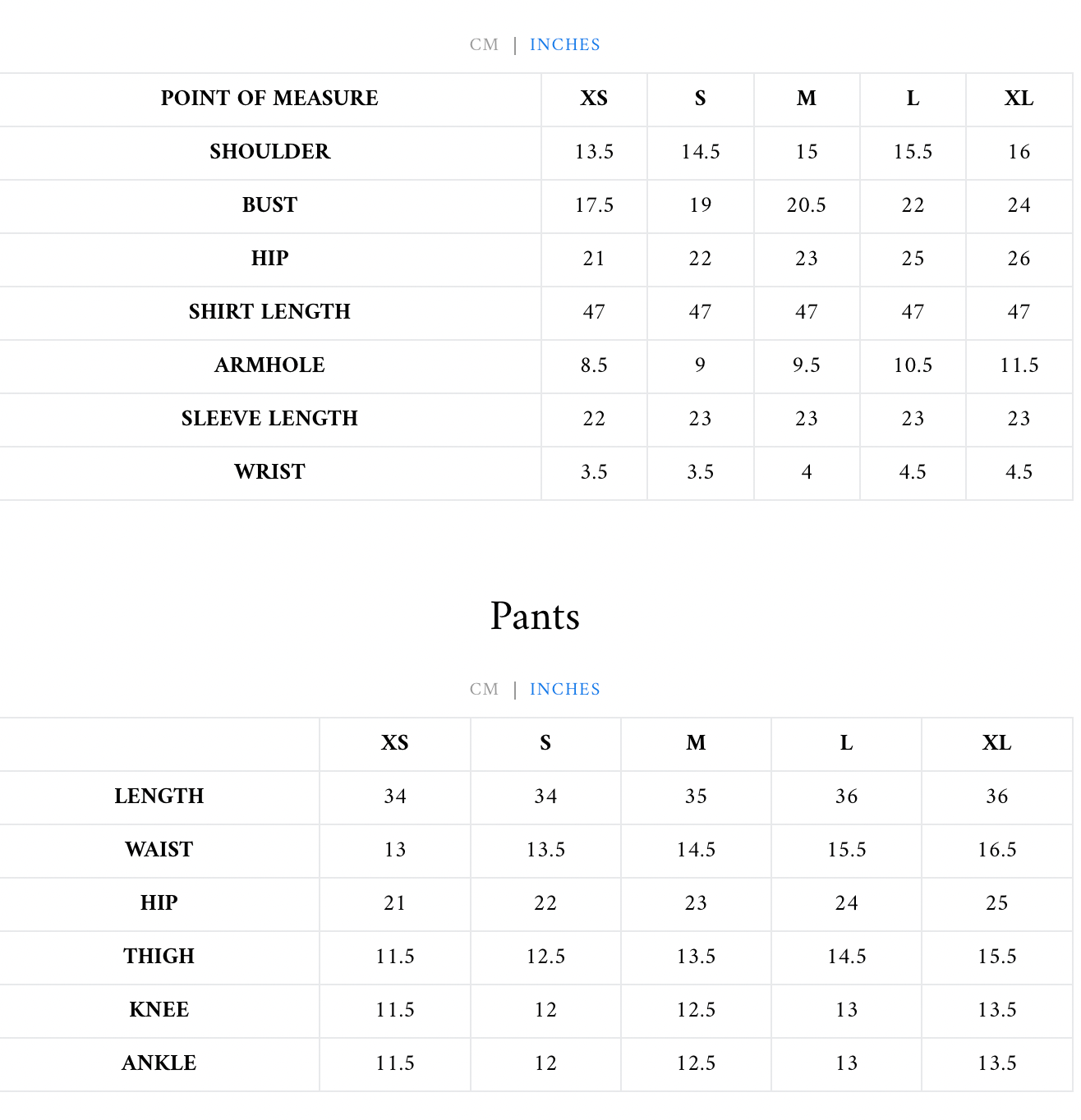Click the SHIRT LENGTH row label
The image size is (1081, 1120).
(269, 312)
